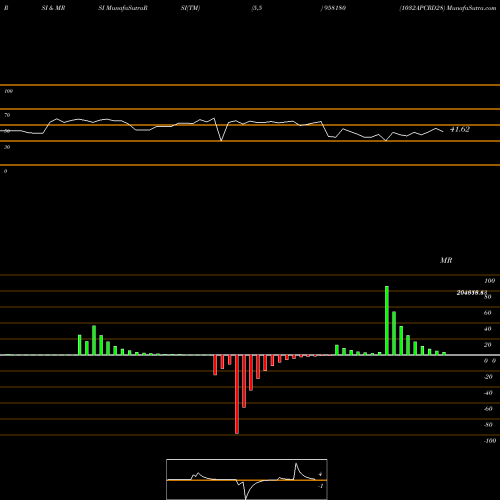Viewport: 500px width, 500px height.
Task: Click the -20 label on MR axis
Action: click(488, 377)
